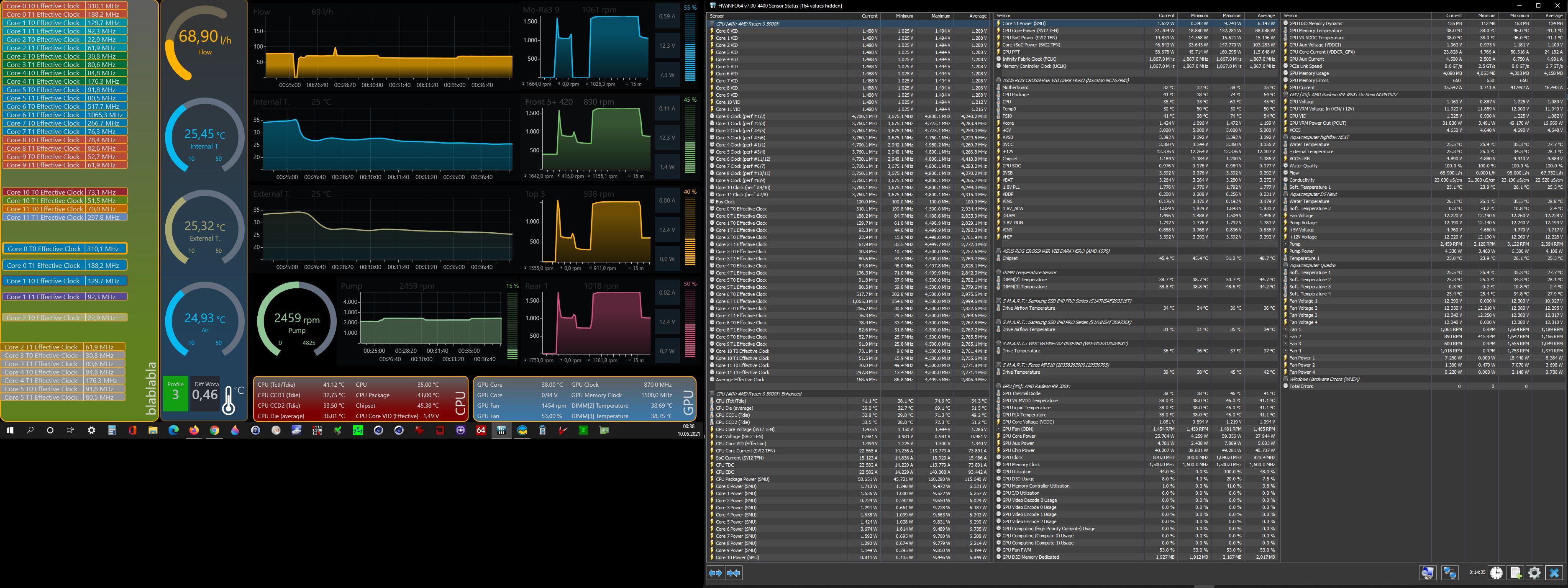Switch to Google Chrome on the taskbar

(x=214, y=430)
